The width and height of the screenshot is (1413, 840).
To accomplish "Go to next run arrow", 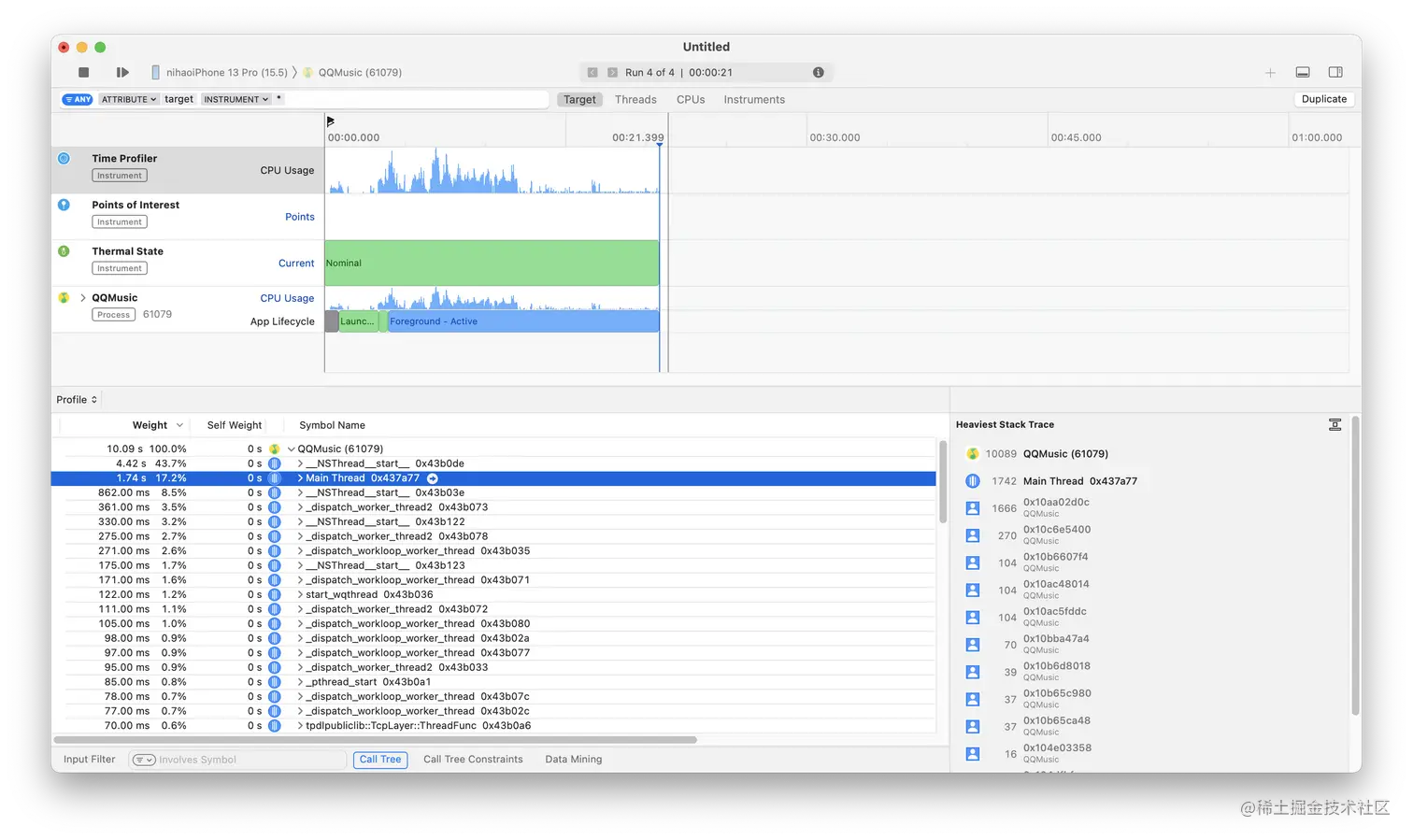I will [x=612, y=72].
